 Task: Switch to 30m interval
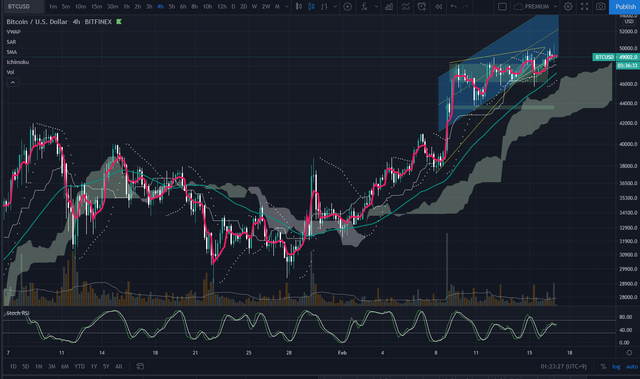[x=112, y=7]
